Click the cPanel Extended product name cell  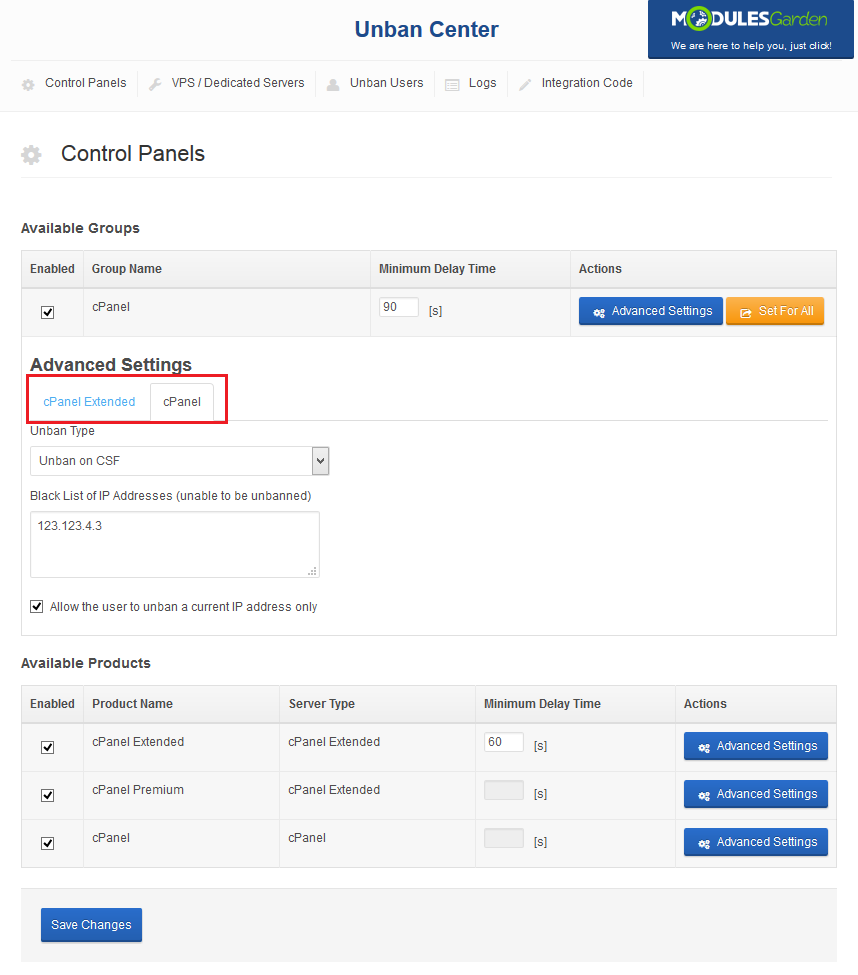[138, 742]
